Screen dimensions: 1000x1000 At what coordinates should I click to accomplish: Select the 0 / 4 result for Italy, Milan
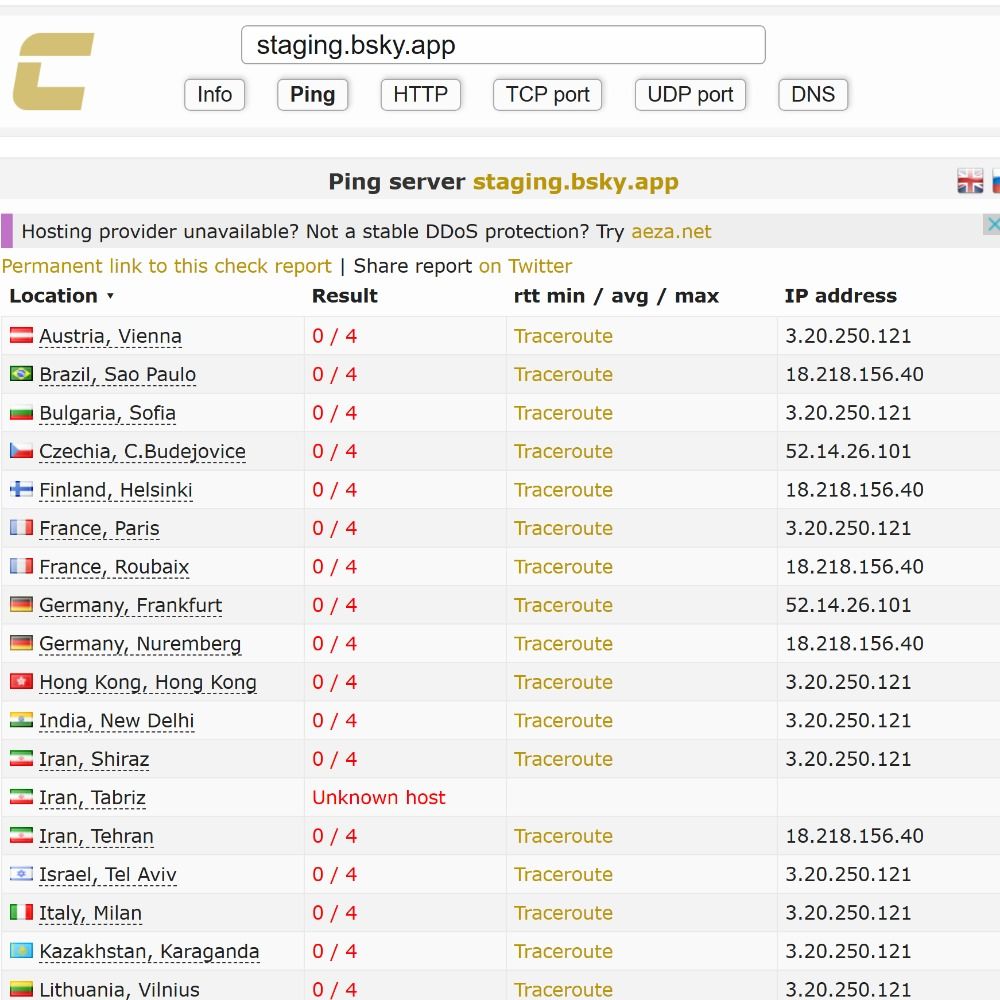tap(334, 913)
